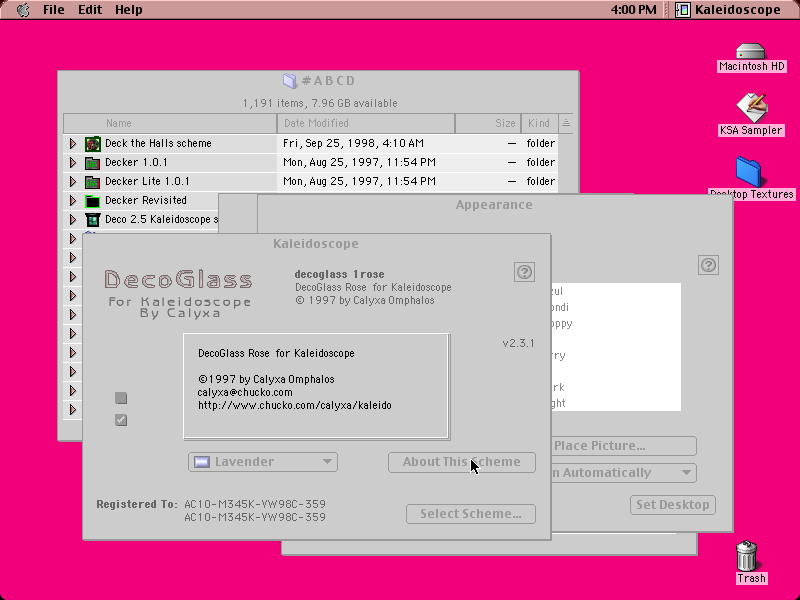800x600 pixels.
Task: Click the Appearance window title bar
Action: pyautogui.click(x=494, y=205)
